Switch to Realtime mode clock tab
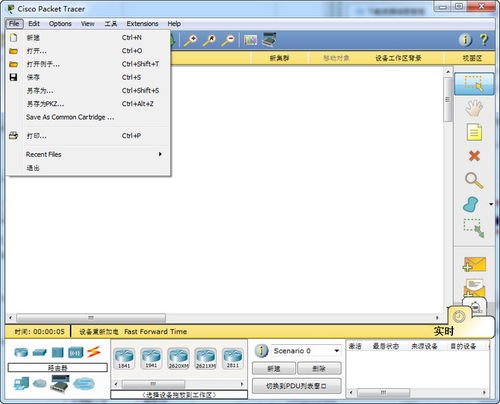 pos(459,316)
